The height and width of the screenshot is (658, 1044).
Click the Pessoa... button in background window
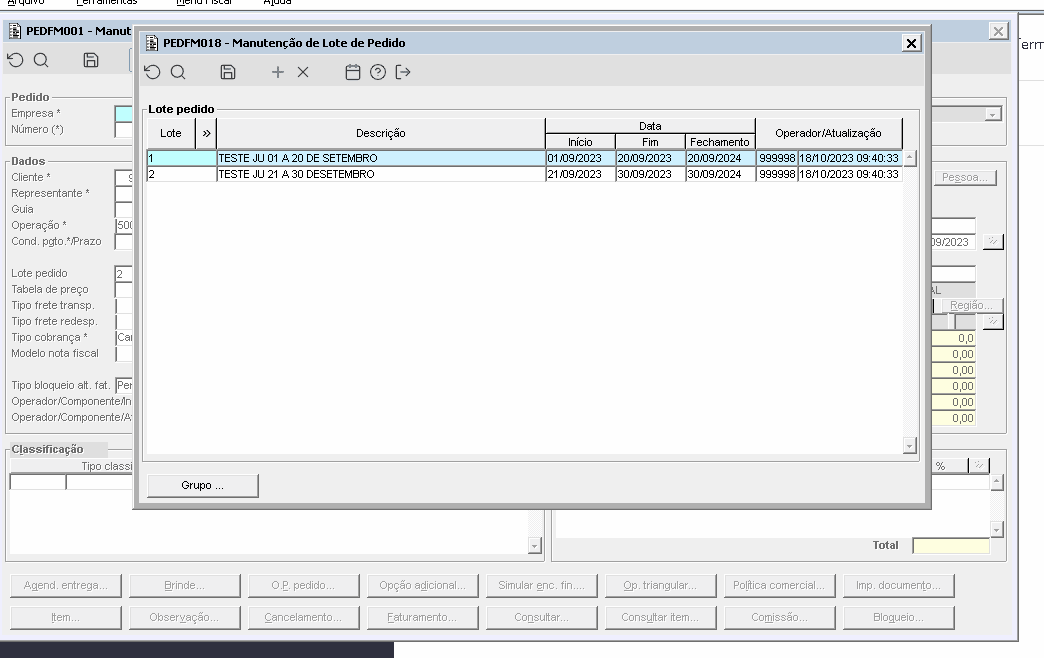(x=965, y=177)
